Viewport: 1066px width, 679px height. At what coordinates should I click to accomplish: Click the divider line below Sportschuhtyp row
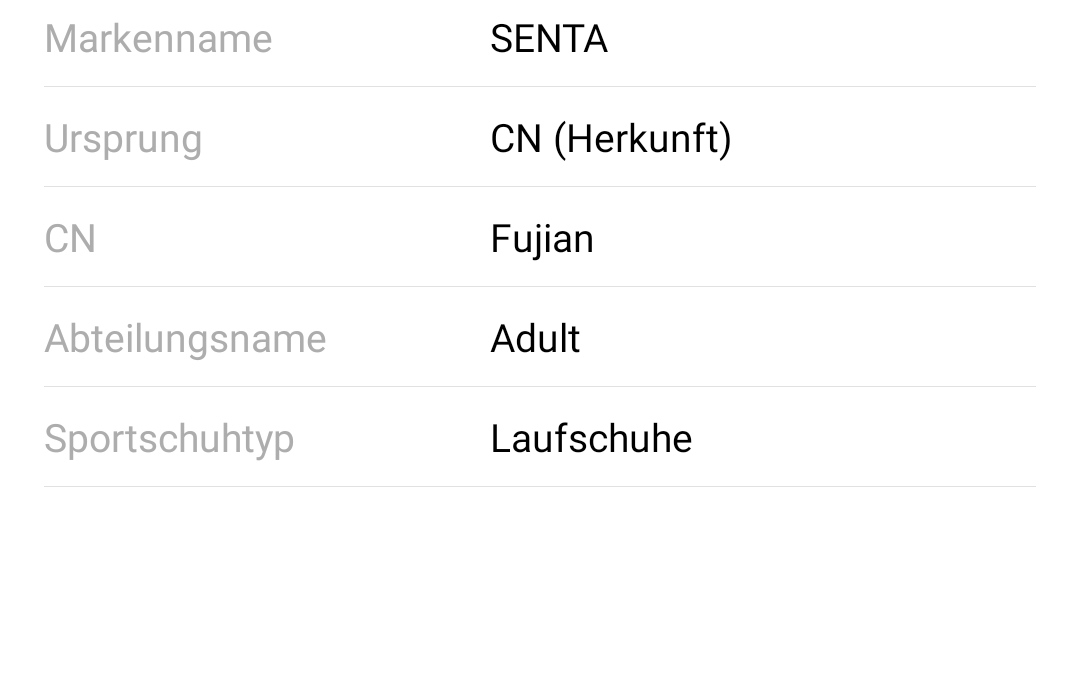point(540,487)
